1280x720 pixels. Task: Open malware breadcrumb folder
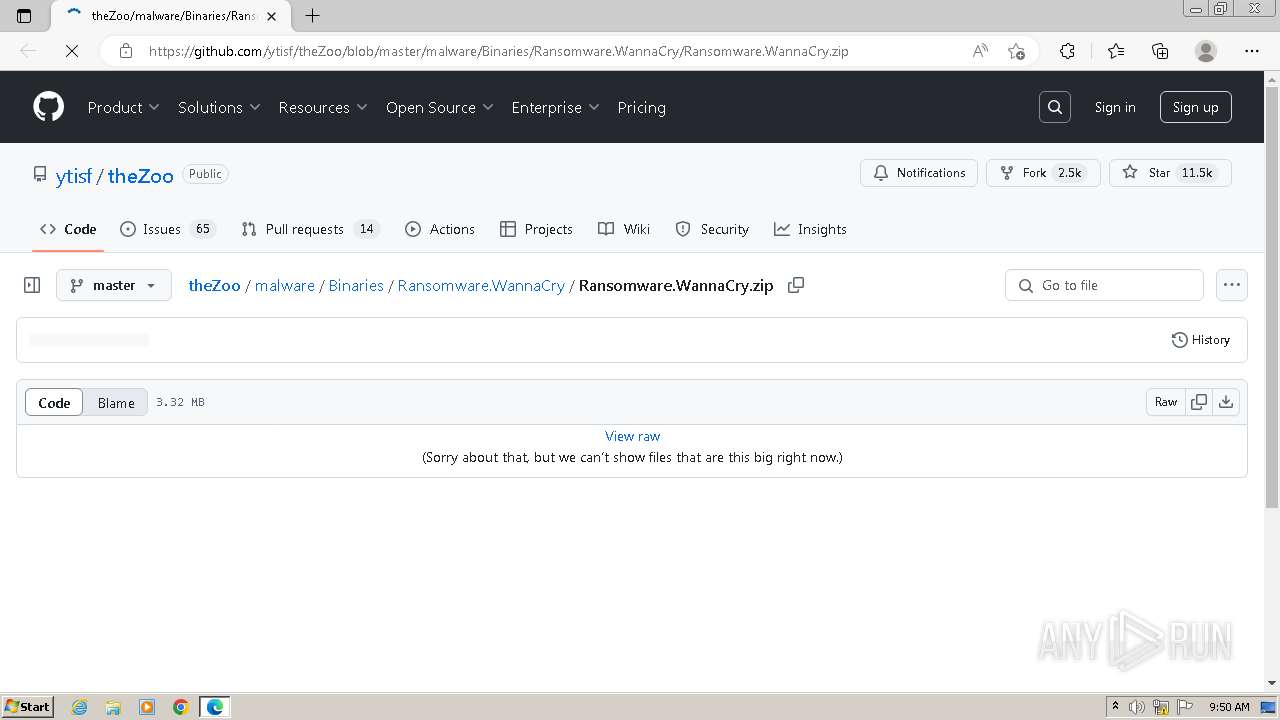285,285
